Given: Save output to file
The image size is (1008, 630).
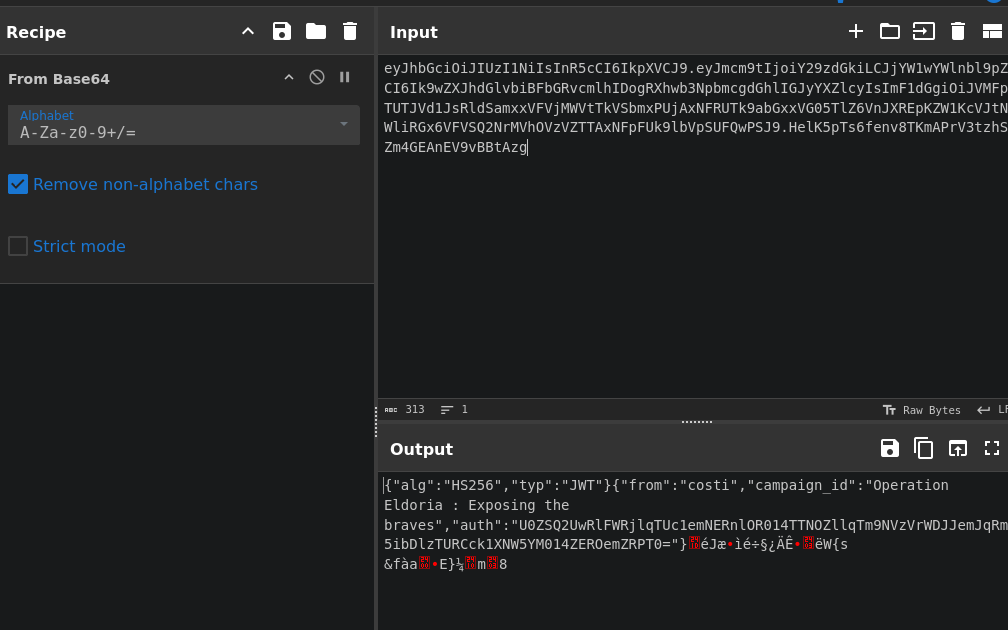Looking at the screenshot, I should 890,448.
